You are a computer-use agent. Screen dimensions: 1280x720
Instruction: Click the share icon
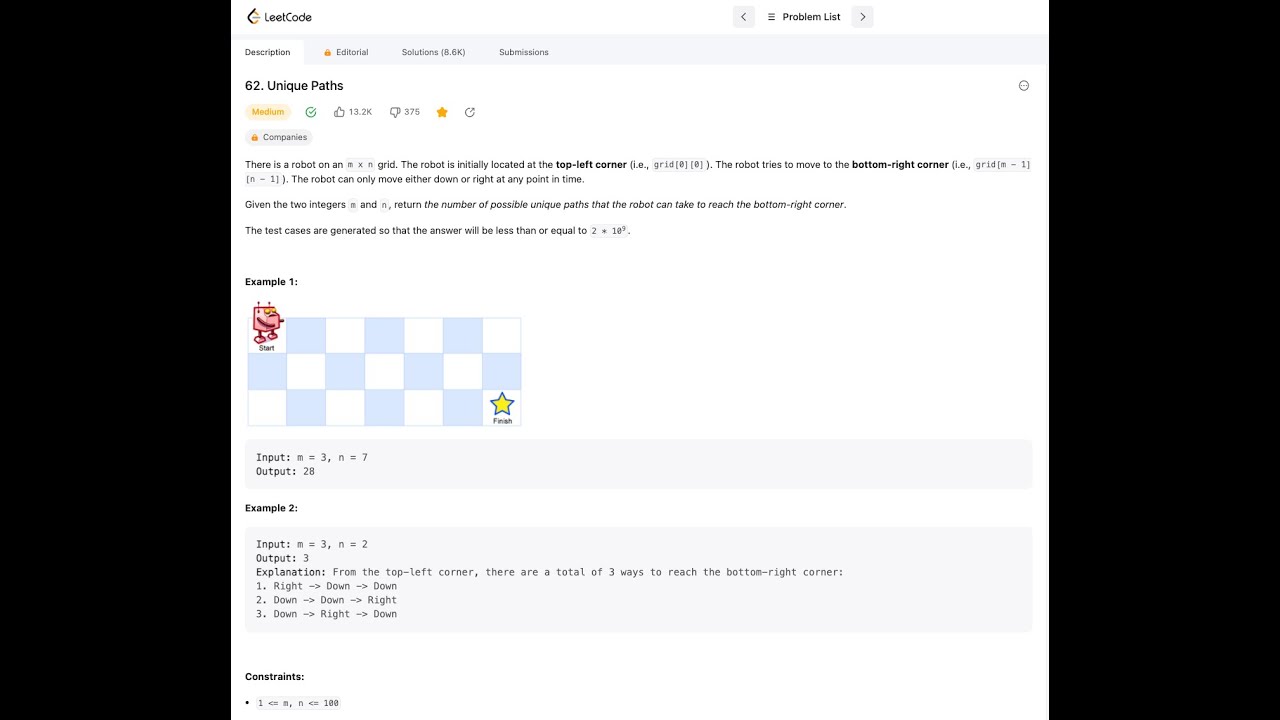[x=470, y=112]
